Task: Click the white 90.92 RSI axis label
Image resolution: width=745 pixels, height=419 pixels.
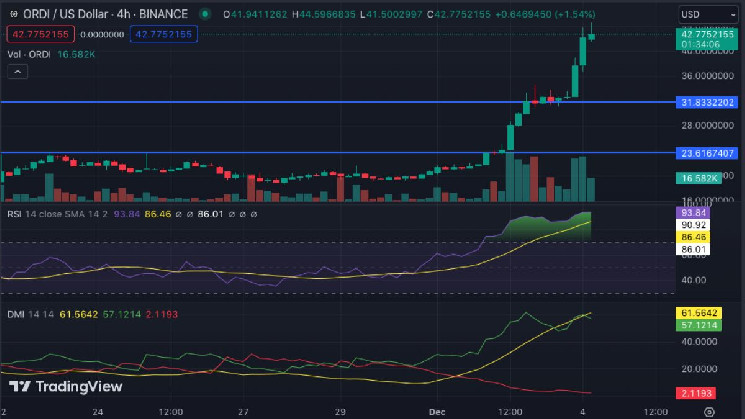Action: click(693, 225)
